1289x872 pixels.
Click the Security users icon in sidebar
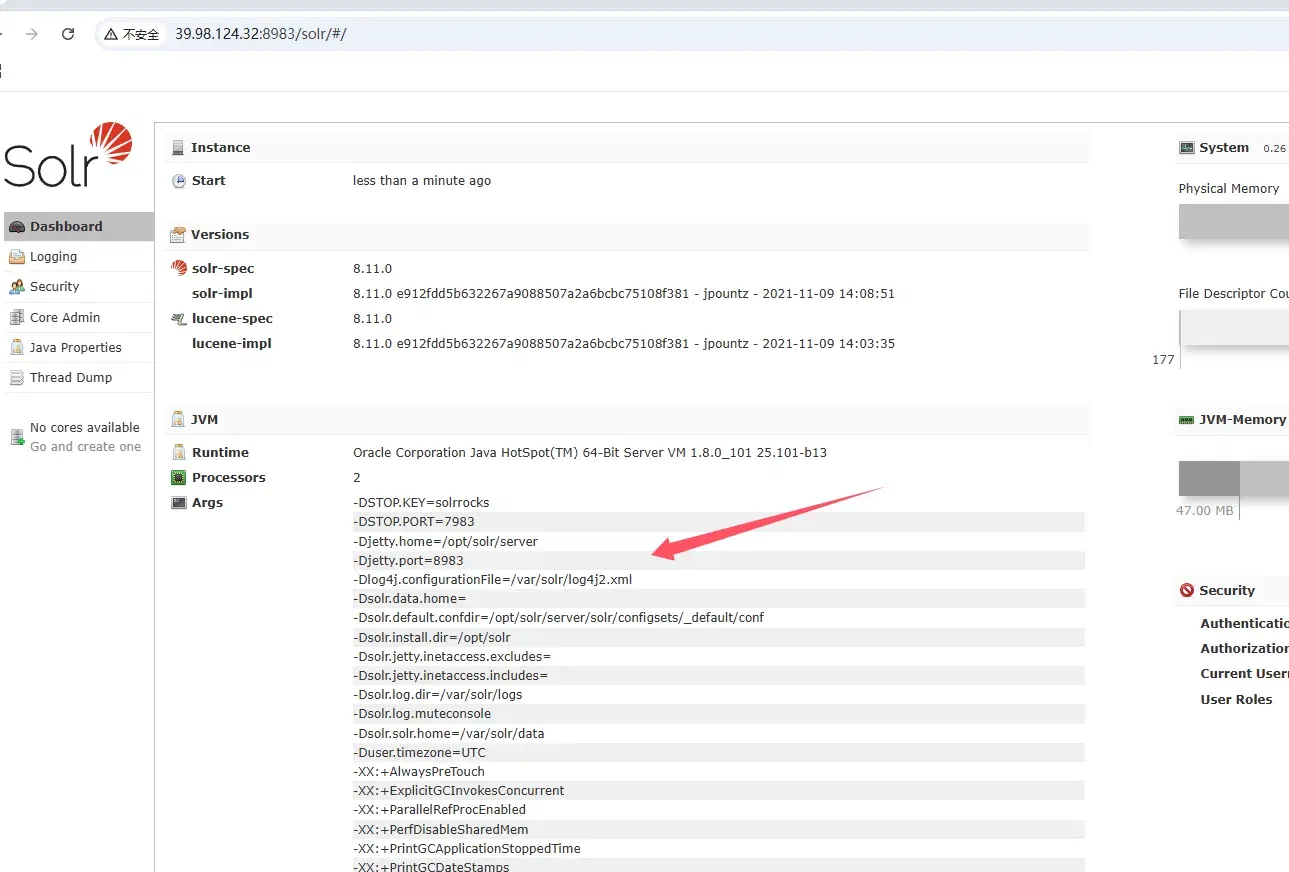[17, 287]
